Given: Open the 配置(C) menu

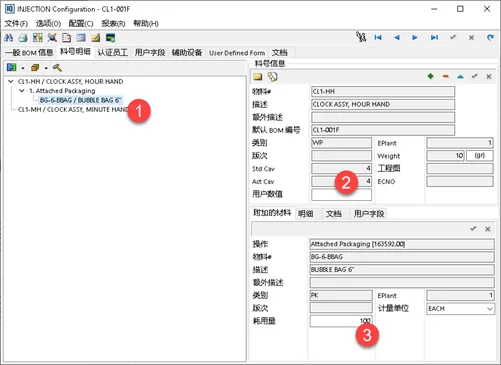Looking at the screenshot, I should [x=81, y=23].
